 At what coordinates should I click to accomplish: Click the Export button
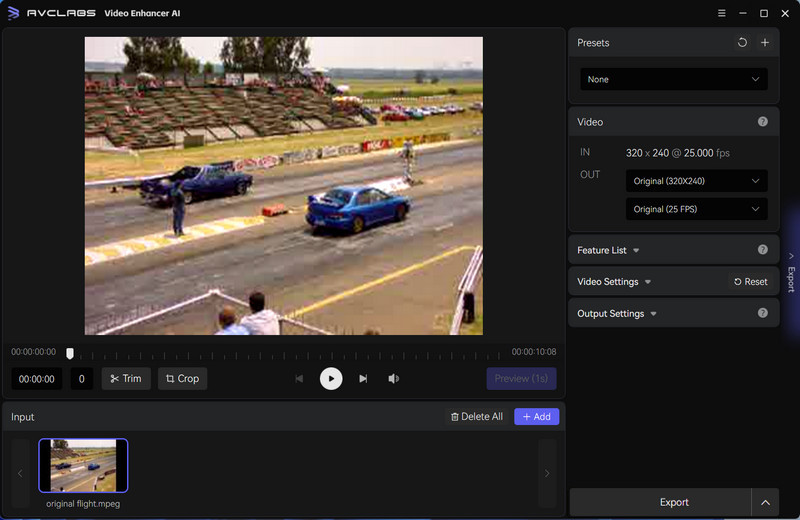[x=661, y=503]
